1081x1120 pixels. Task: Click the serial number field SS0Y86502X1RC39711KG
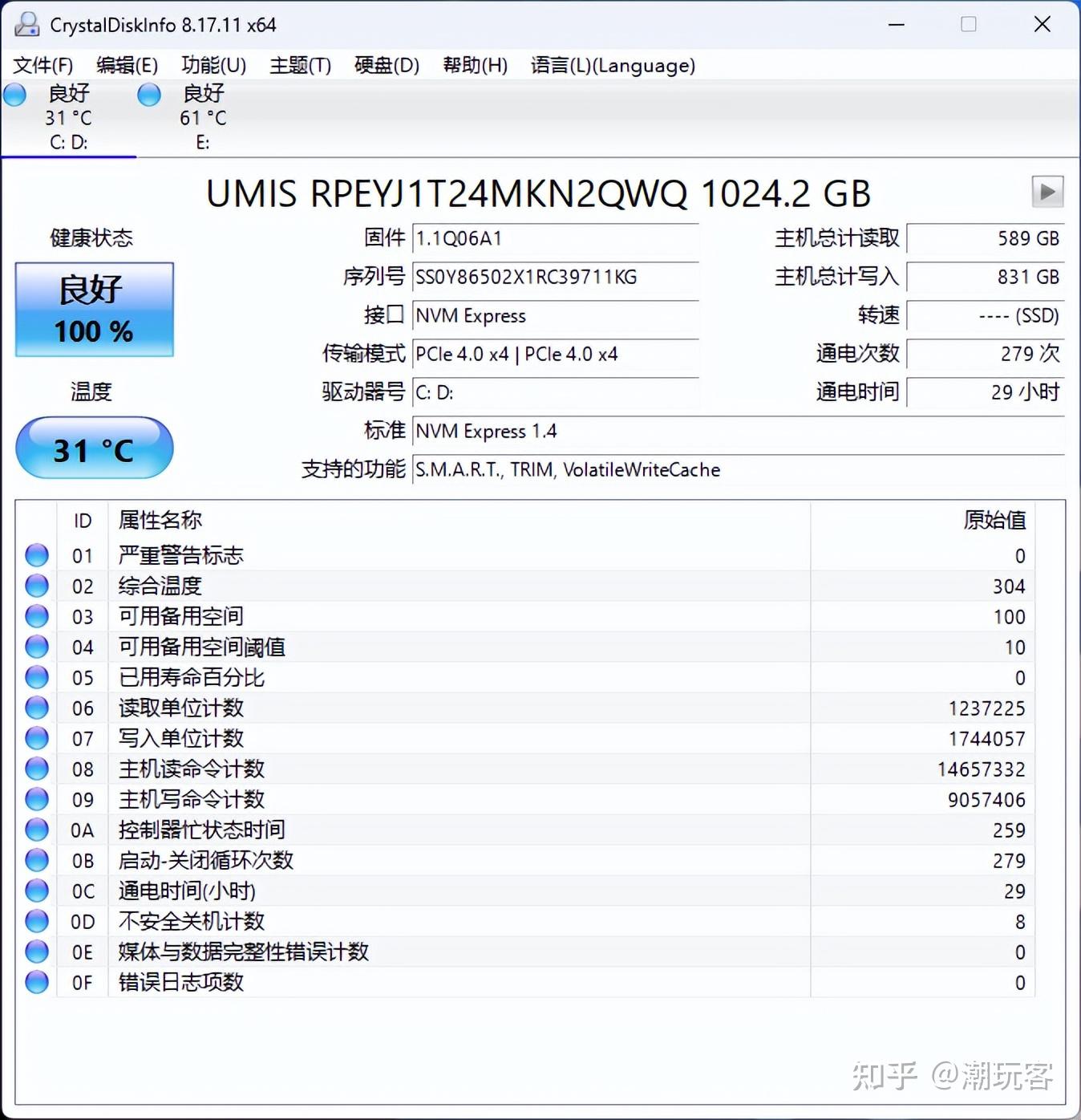[x=555, y=277]
